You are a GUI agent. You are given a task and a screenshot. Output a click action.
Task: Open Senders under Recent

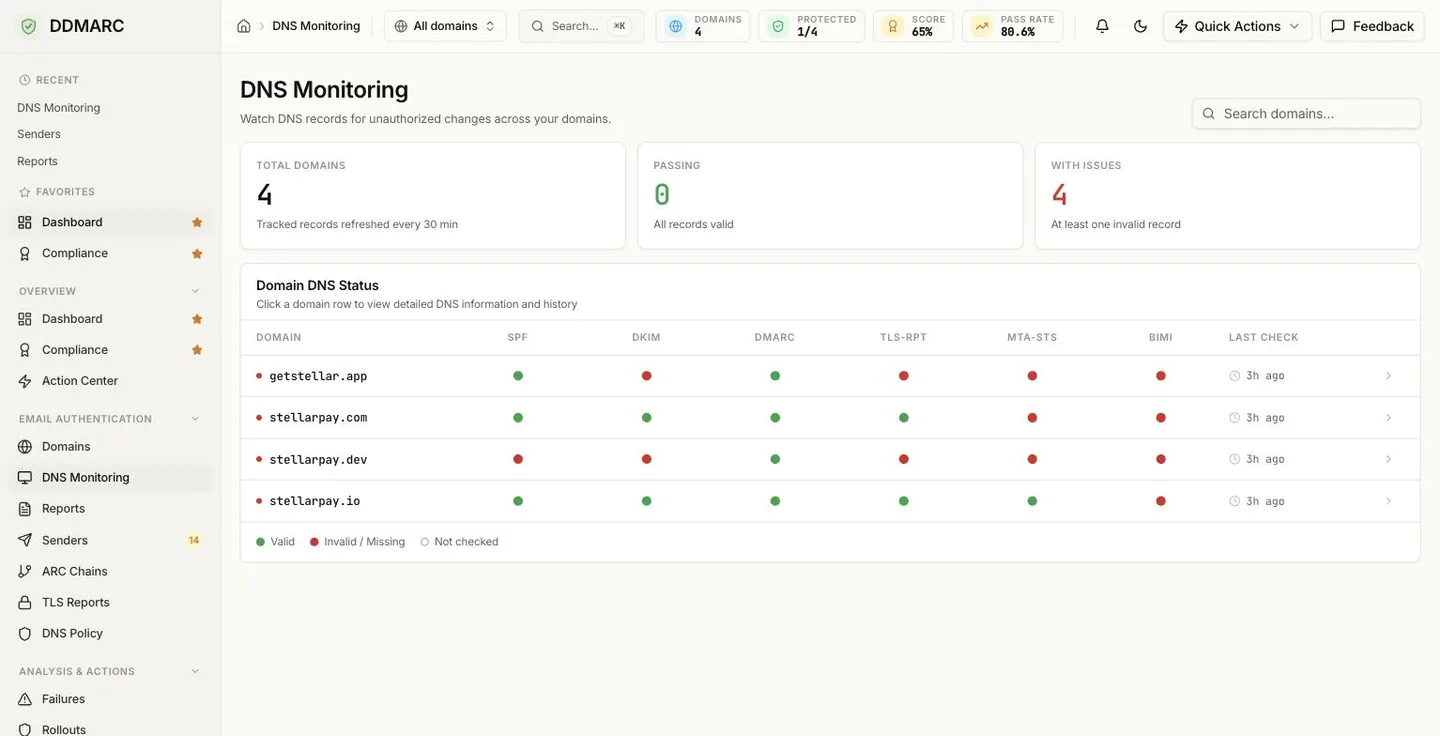click(39, 134)
